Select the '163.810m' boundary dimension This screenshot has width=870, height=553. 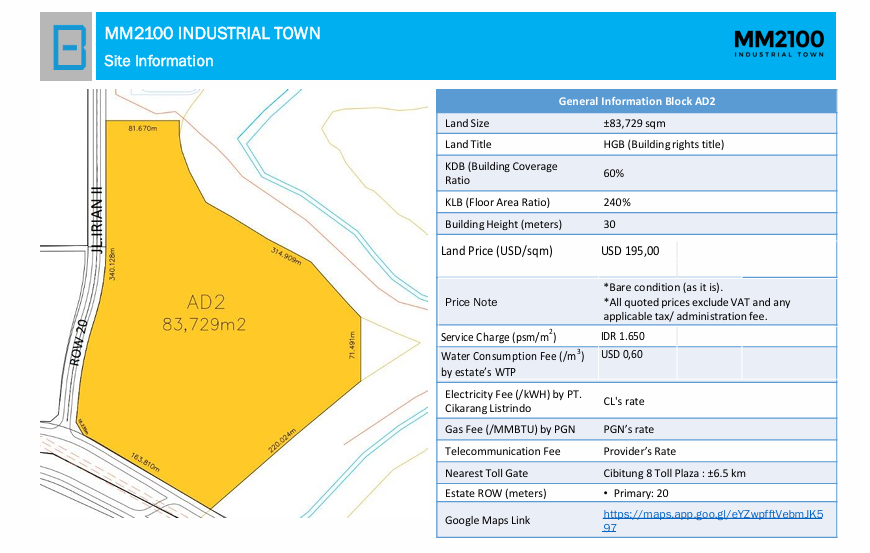click(145, 463)
